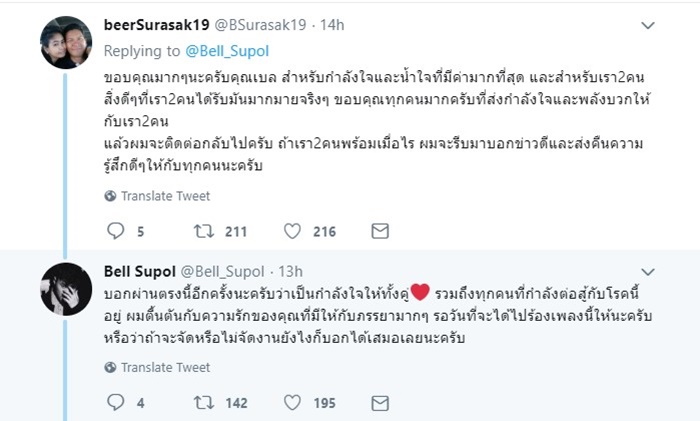The width and height of the screenshot is (700, 421).
Task: Like Bell Supol's tweet with heart icon
Action: point(293,403)
